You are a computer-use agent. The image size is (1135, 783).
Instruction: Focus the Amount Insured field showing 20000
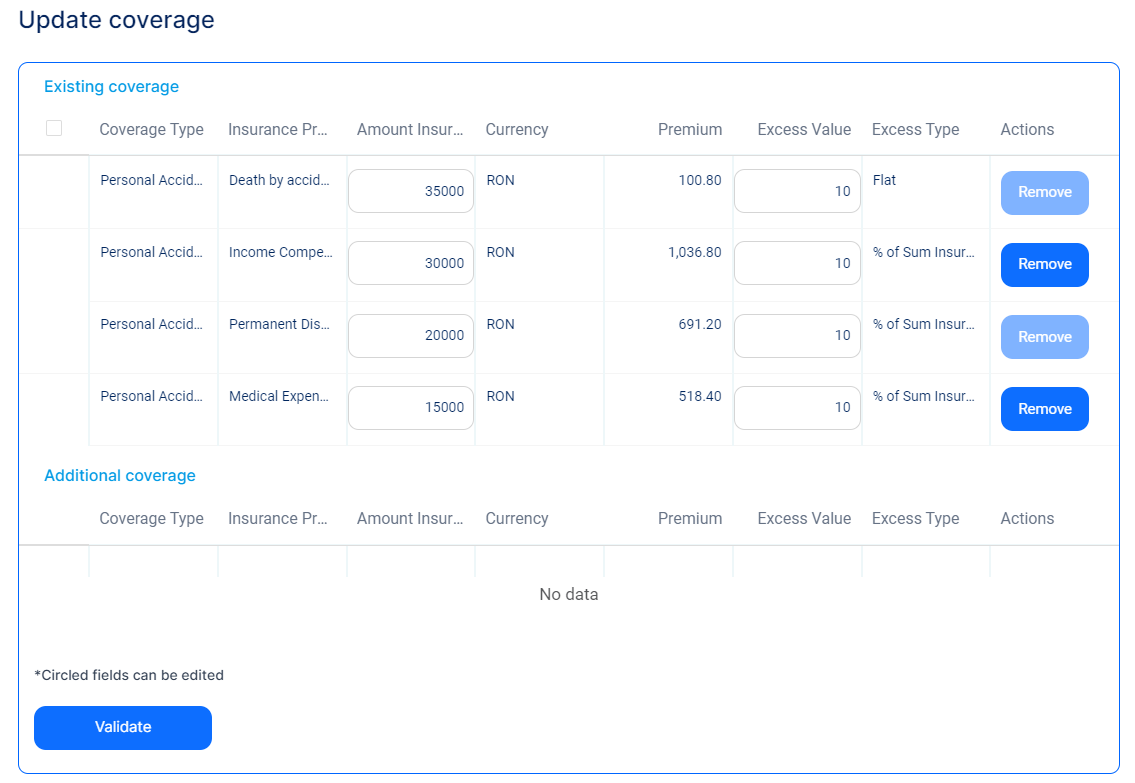pos(411,336)
